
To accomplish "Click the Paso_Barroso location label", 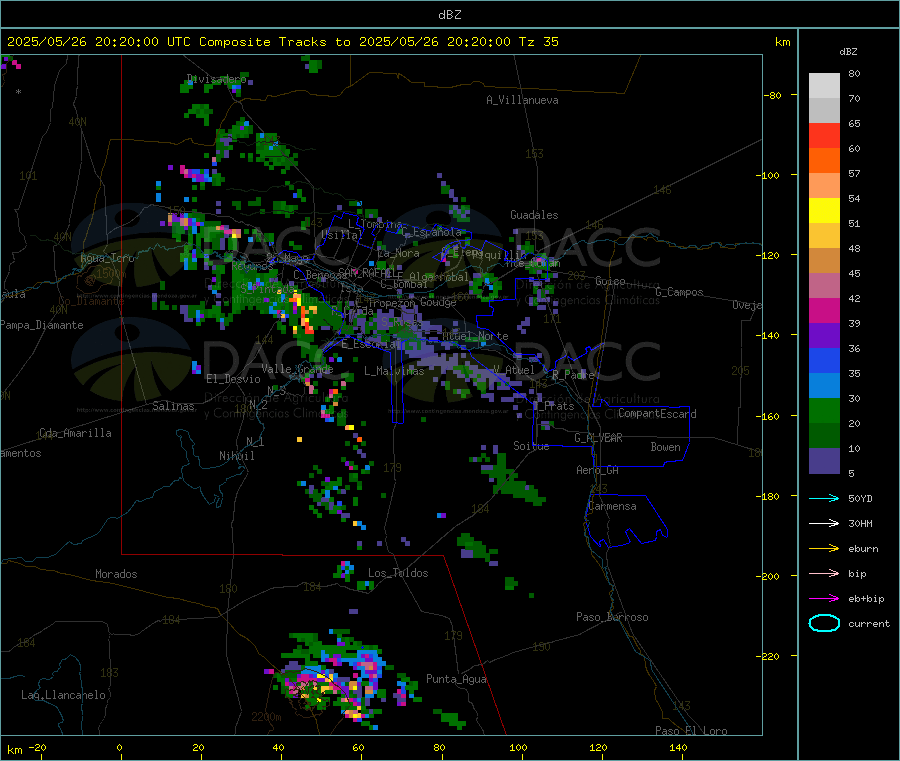I will tap(612, 617).
